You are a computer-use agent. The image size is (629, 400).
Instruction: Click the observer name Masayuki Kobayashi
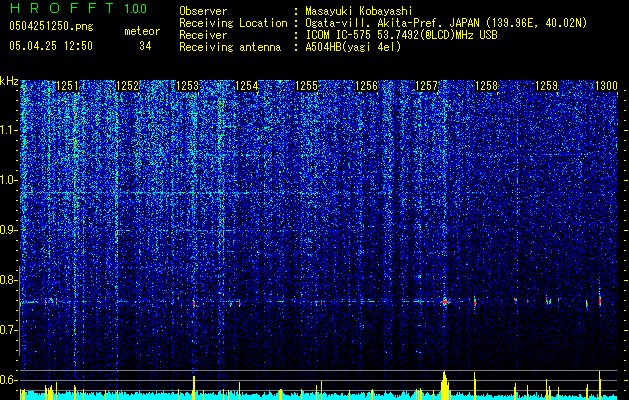359,11
